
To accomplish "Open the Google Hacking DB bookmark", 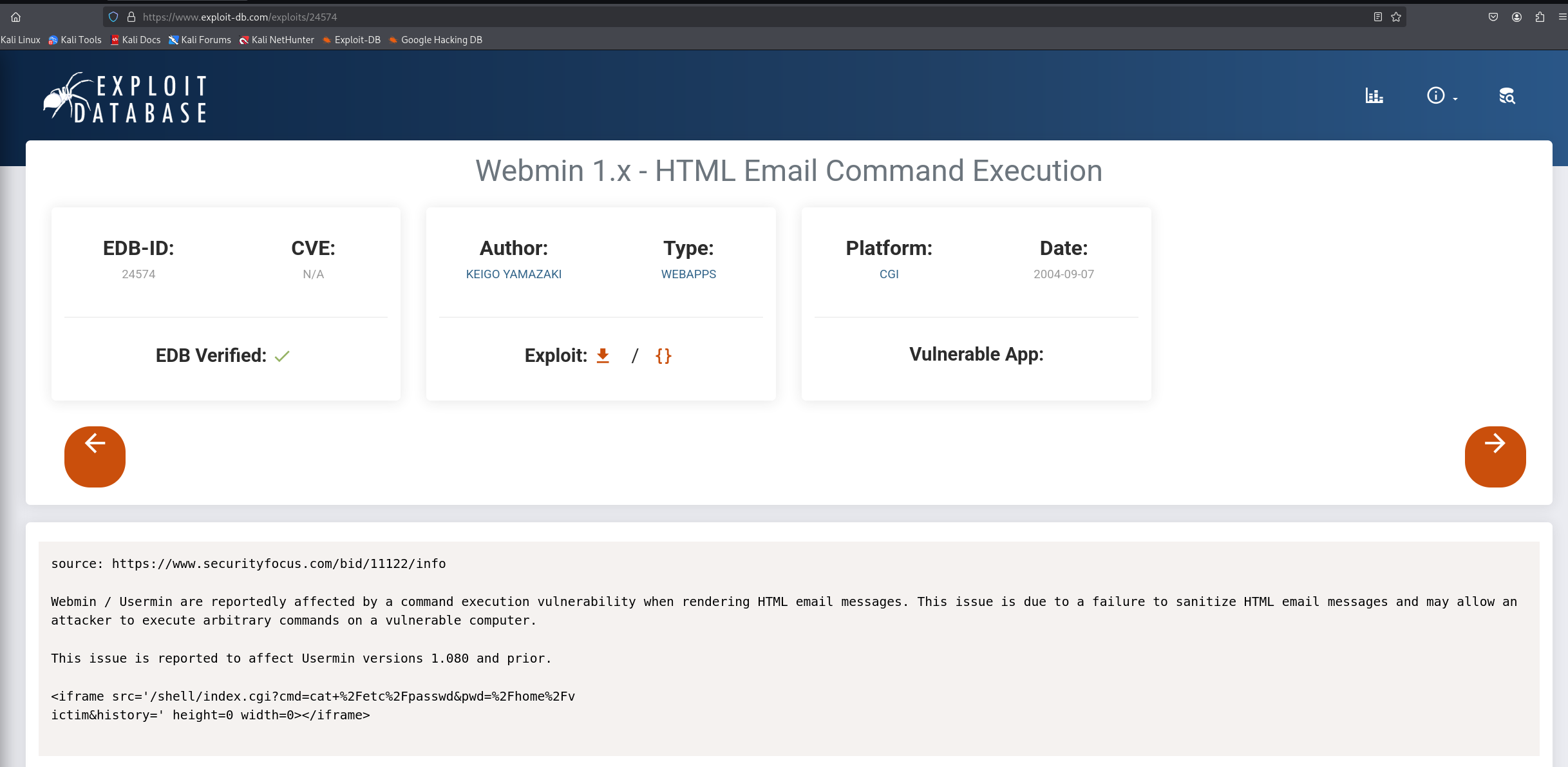I will pyautogui.click(x=435, y=40).
